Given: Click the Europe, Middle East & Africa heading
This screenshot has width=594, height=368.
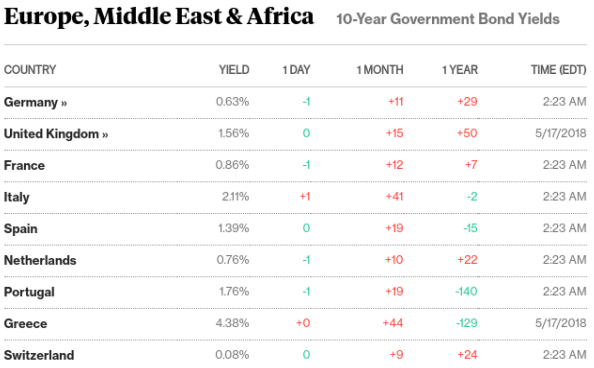Looking at the screenshot, I should (159, 17).
